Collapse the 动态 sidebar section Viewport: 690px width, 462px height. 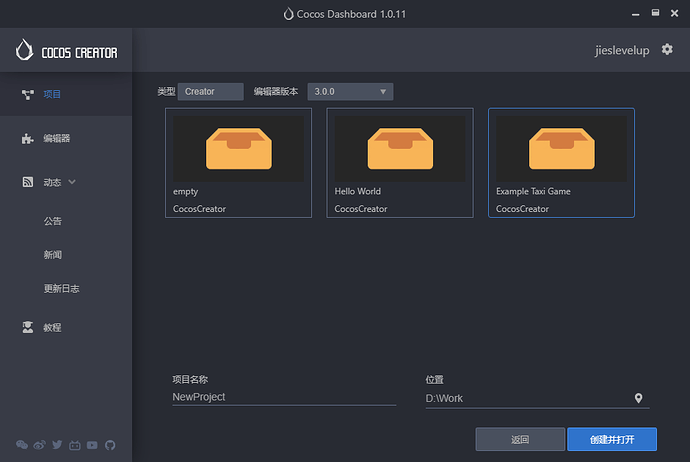click(72, 182)
